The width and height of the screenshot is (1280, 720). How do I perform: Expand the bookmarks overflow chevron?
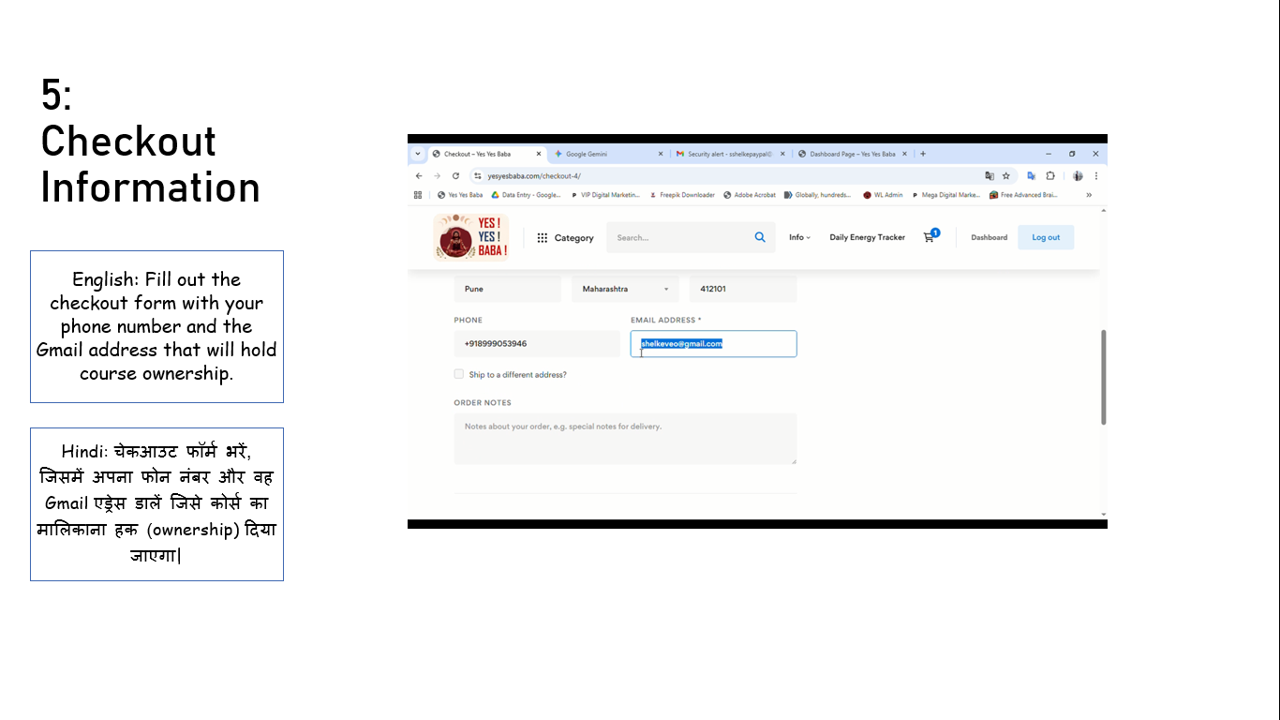pyautogui.click(x=1089, y=195)
